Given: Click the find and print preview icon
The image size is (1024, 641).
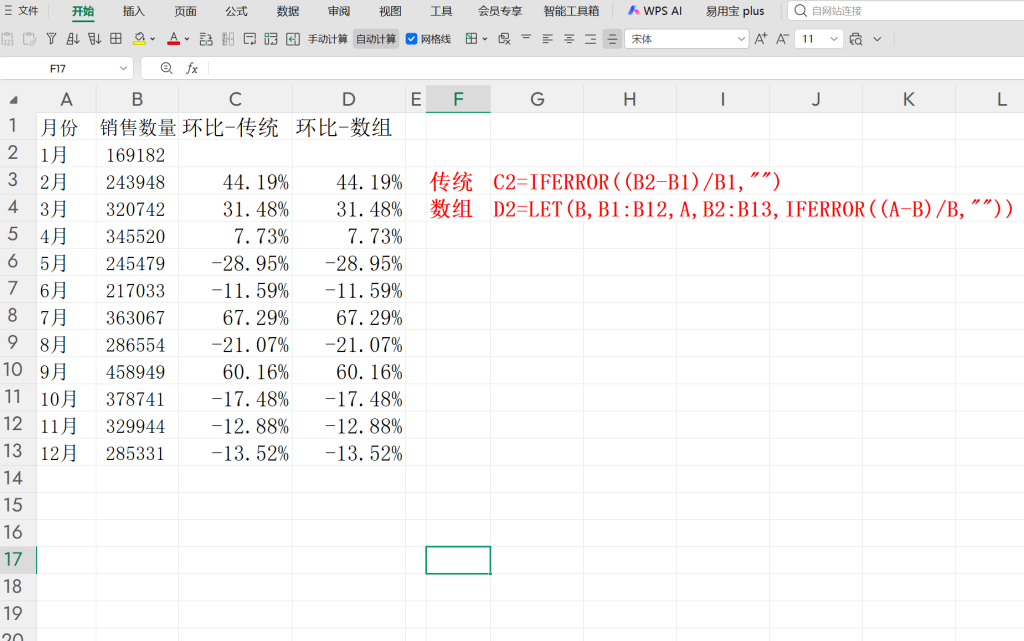Looking at the screenshot, I should [856, 39].
